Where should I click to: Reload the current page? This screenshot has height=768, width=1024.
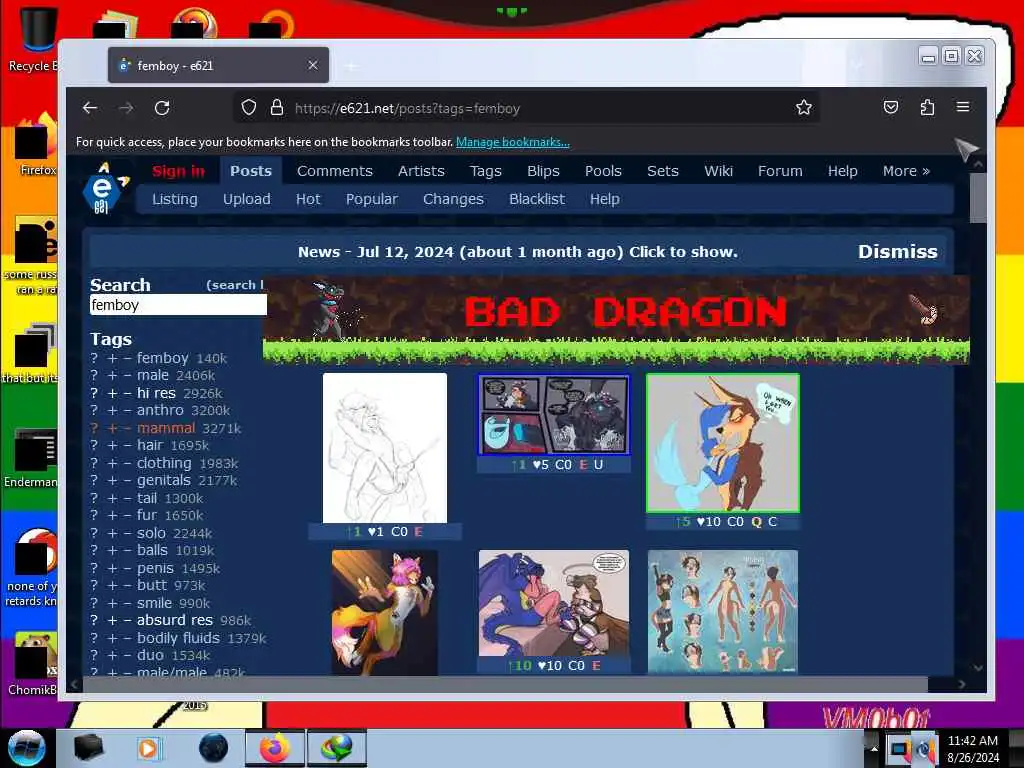pos(162,108)
